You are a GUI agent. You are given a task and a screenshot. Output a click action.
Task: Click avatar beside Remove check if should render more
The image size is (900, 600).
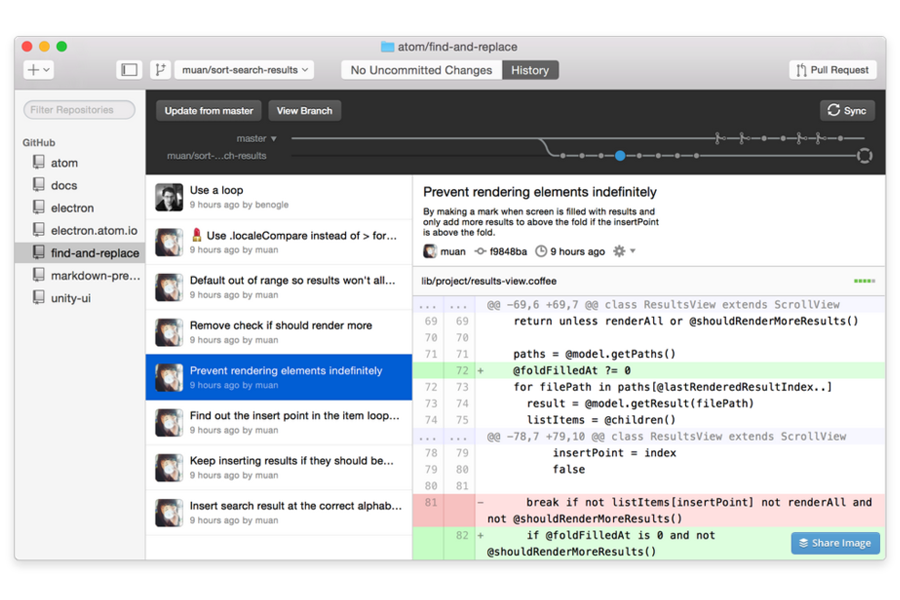tap(169, 332)
